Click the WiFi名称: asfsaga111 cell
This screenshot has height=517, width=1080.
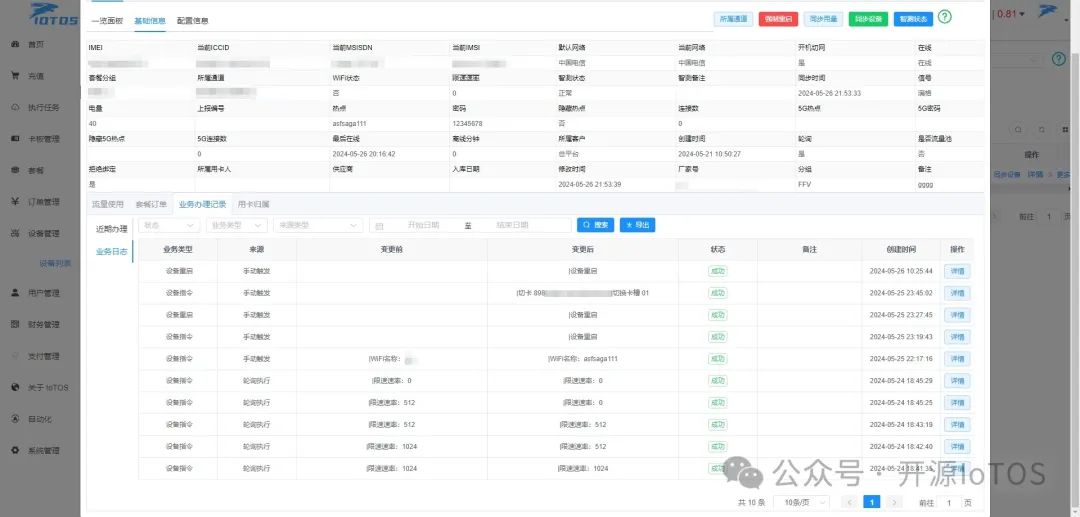[x=583, y=359]
